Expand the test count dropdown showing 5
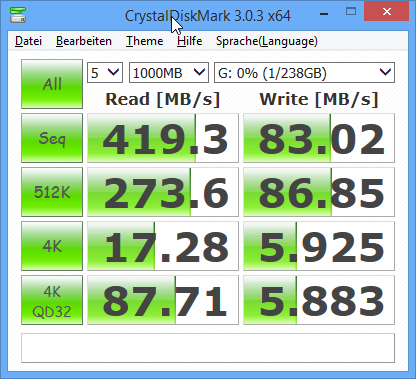 (105, 72)
